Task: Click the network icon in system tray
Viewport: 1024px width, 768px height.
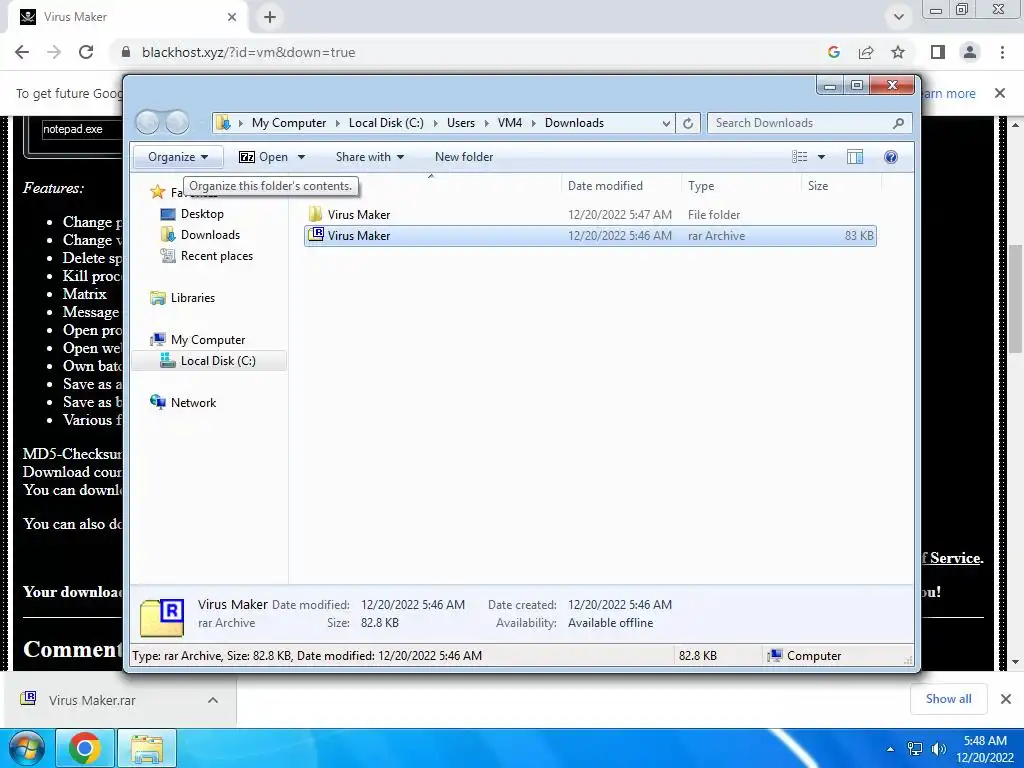Action: (915, 749)
